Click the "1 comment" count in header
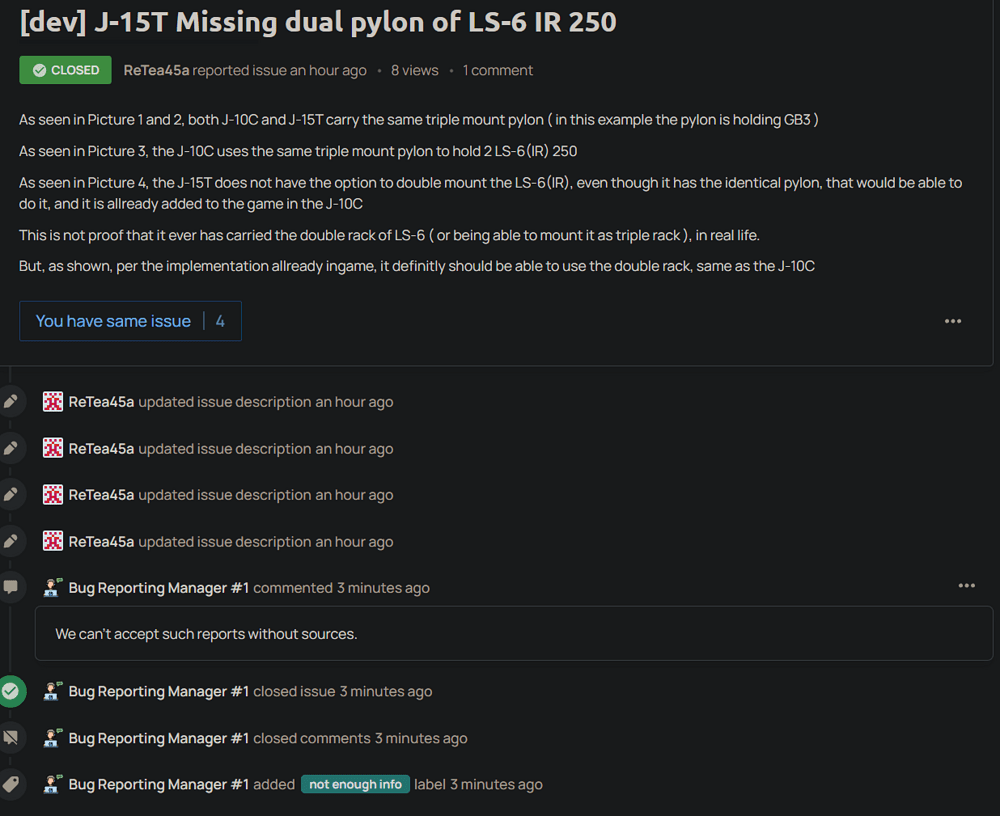 pyautogui.click(x=497, y=70)
